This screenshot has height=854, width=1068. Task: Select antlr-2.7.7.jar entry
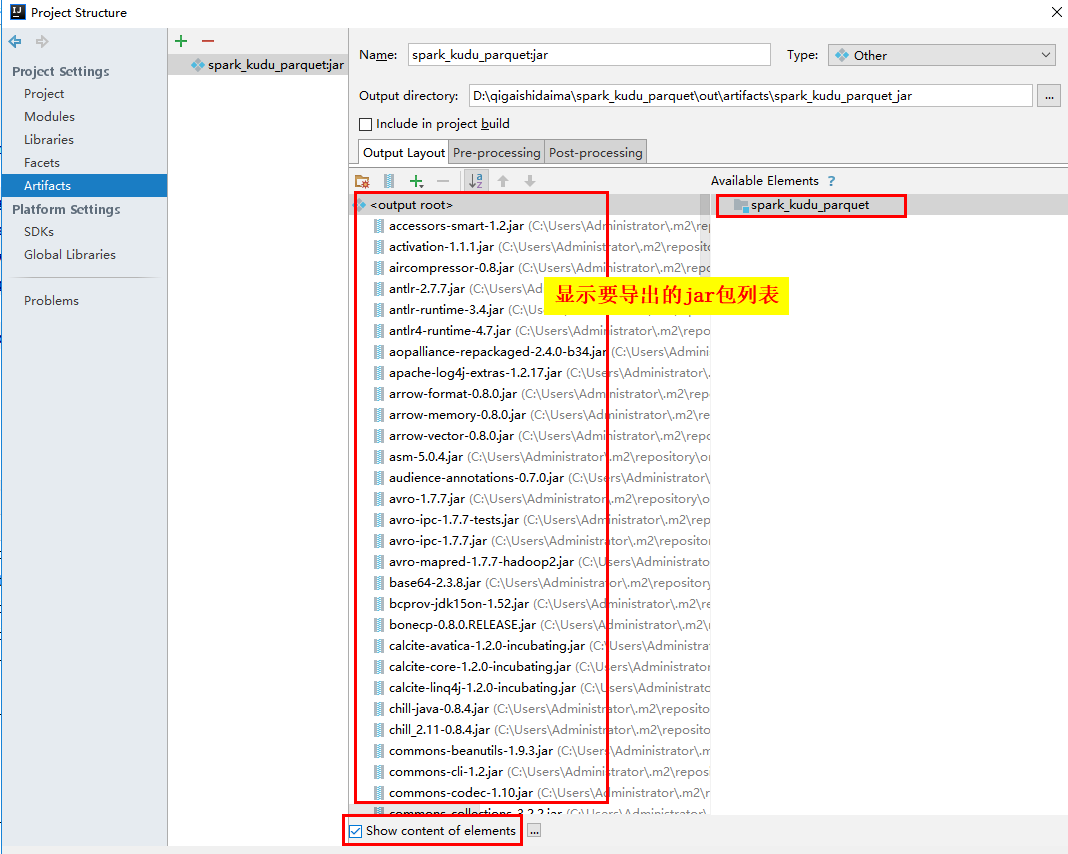(x=427, y=289)
